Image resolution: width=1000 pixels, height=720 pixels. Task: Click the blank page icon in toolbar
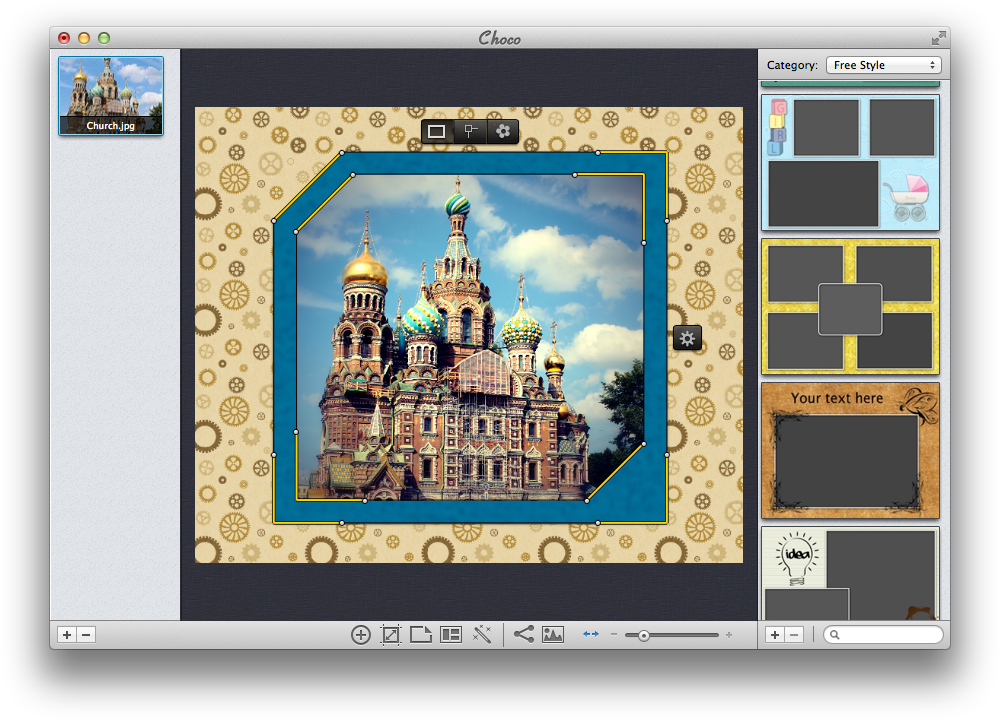(x=421, y=634)
